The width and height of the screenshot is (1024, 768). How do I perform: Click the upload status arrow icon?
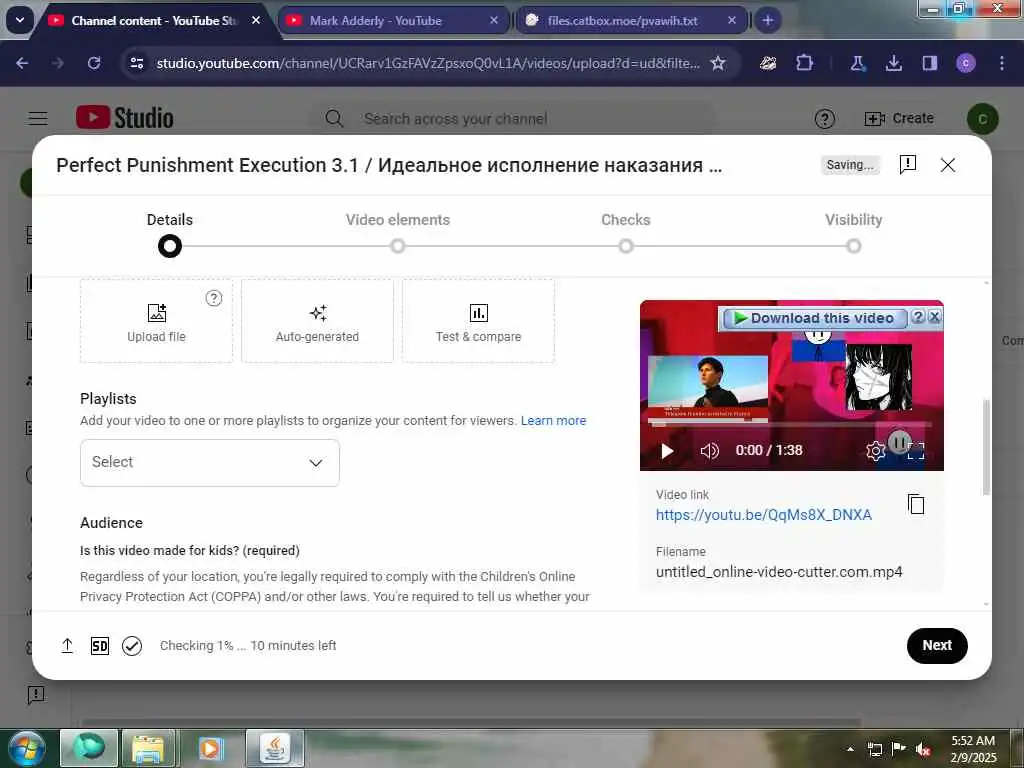pyautogui.click(x=67, y=646)
